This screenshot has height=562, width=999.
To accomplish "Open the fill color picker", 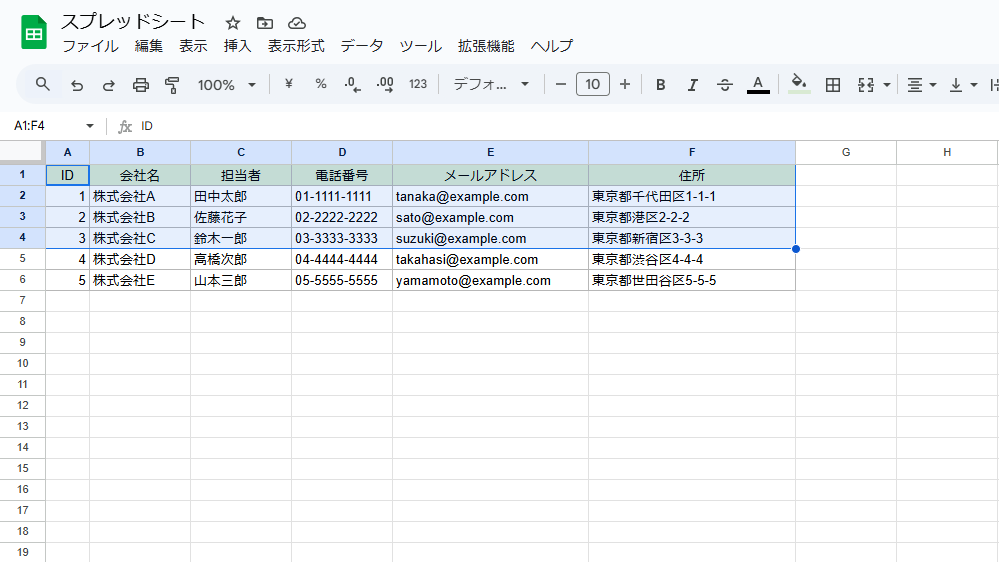I will tap(799, 84).
